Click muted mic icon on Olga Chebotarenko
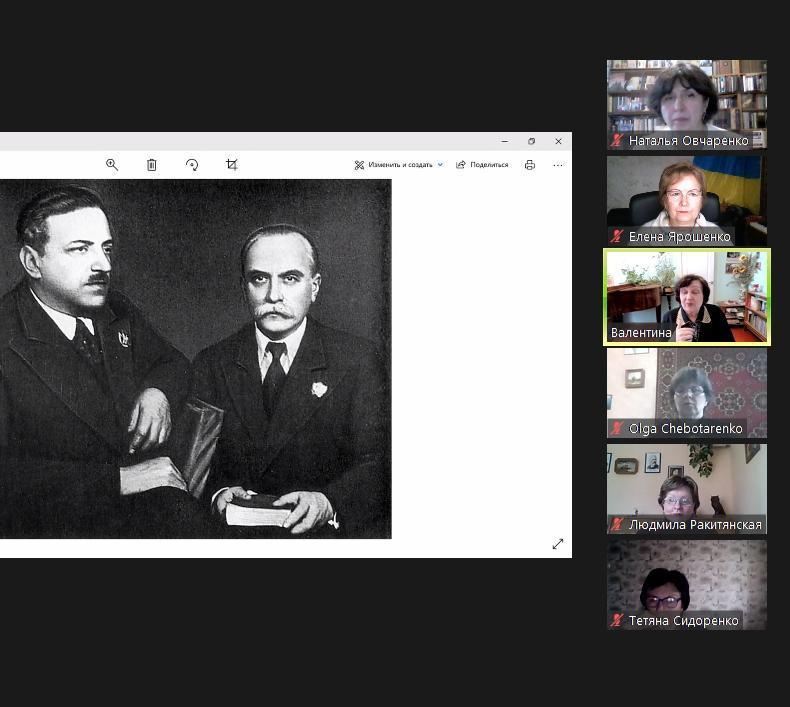Screen dimensions: 790x707 618,429
